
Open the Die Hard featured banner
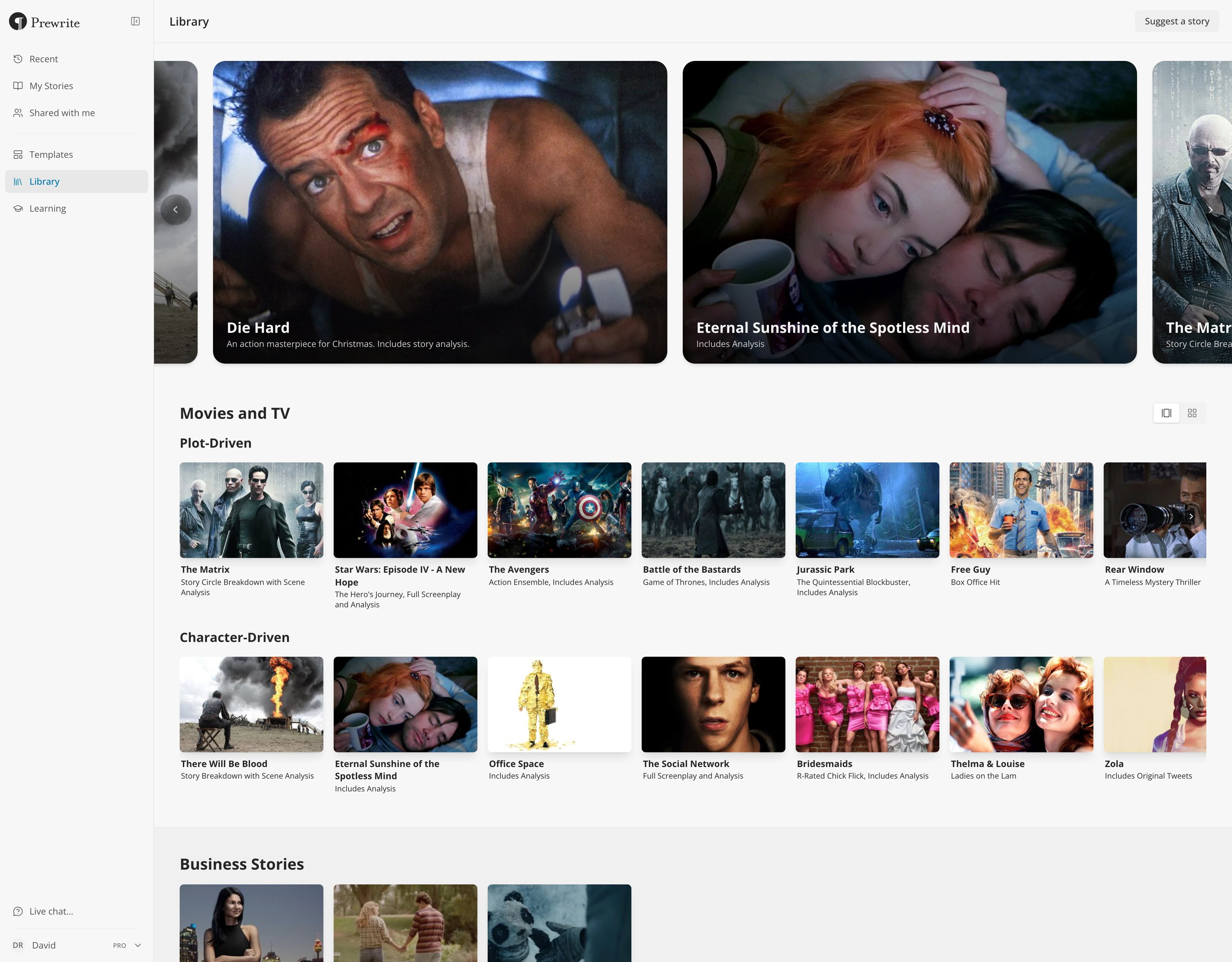(440, 212)
